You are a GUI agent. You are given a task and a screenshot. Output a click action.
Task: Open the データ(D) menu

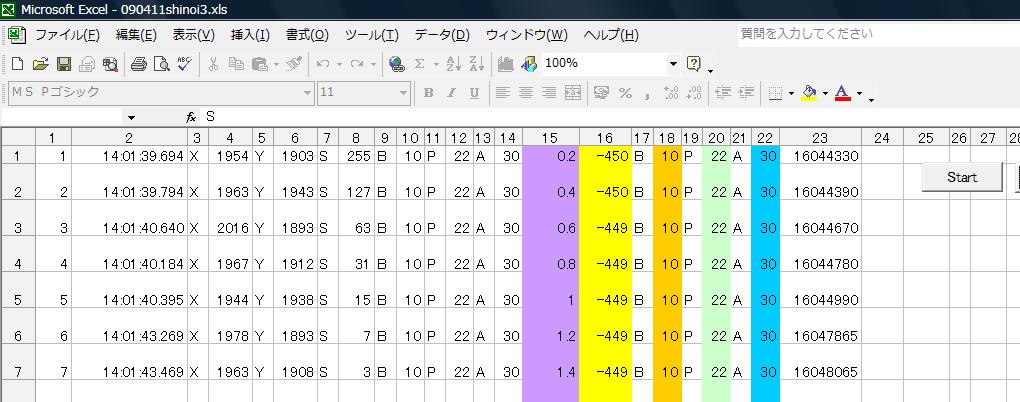tap(442, 35)
